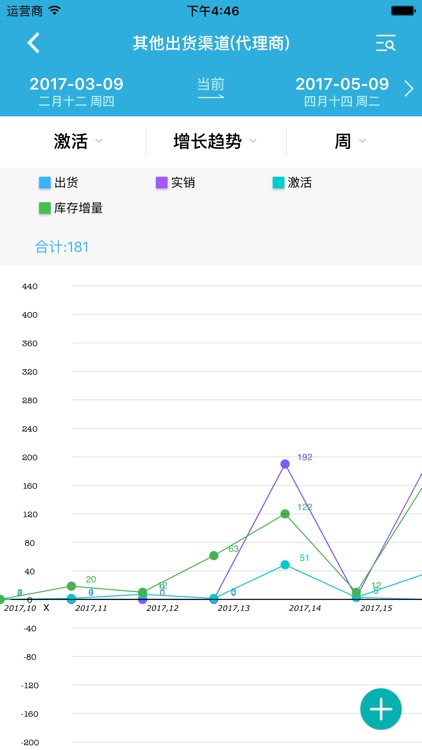
Task: Tap the green 63 data point
Action: (214, 555)
